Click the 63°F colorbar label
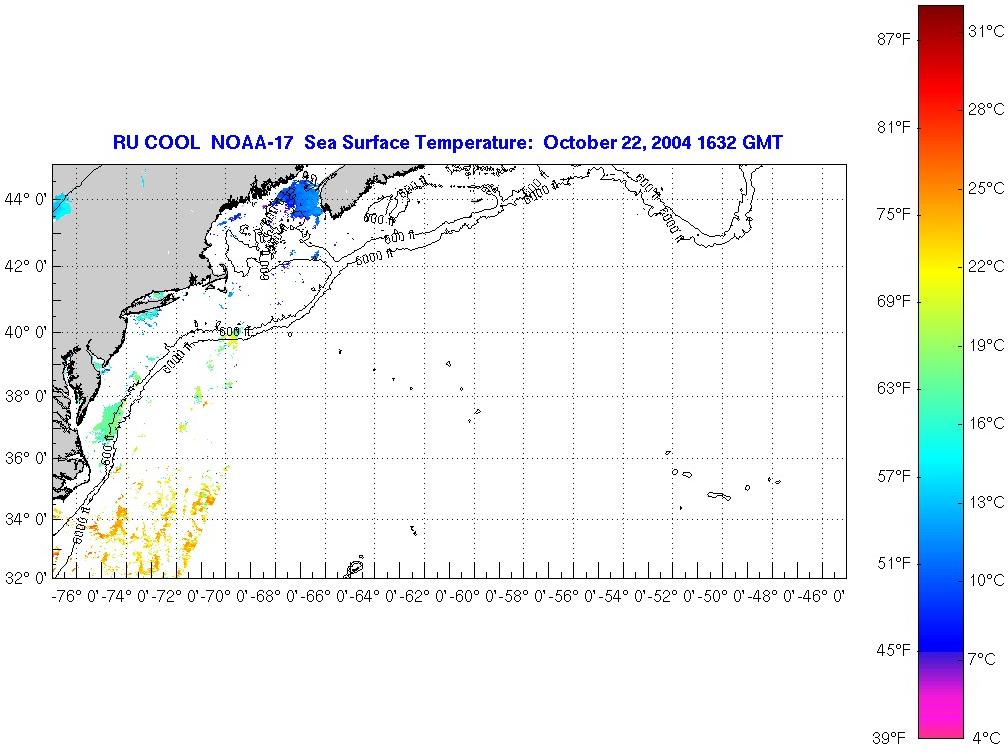1008x754 pixels. pos(894,389)
